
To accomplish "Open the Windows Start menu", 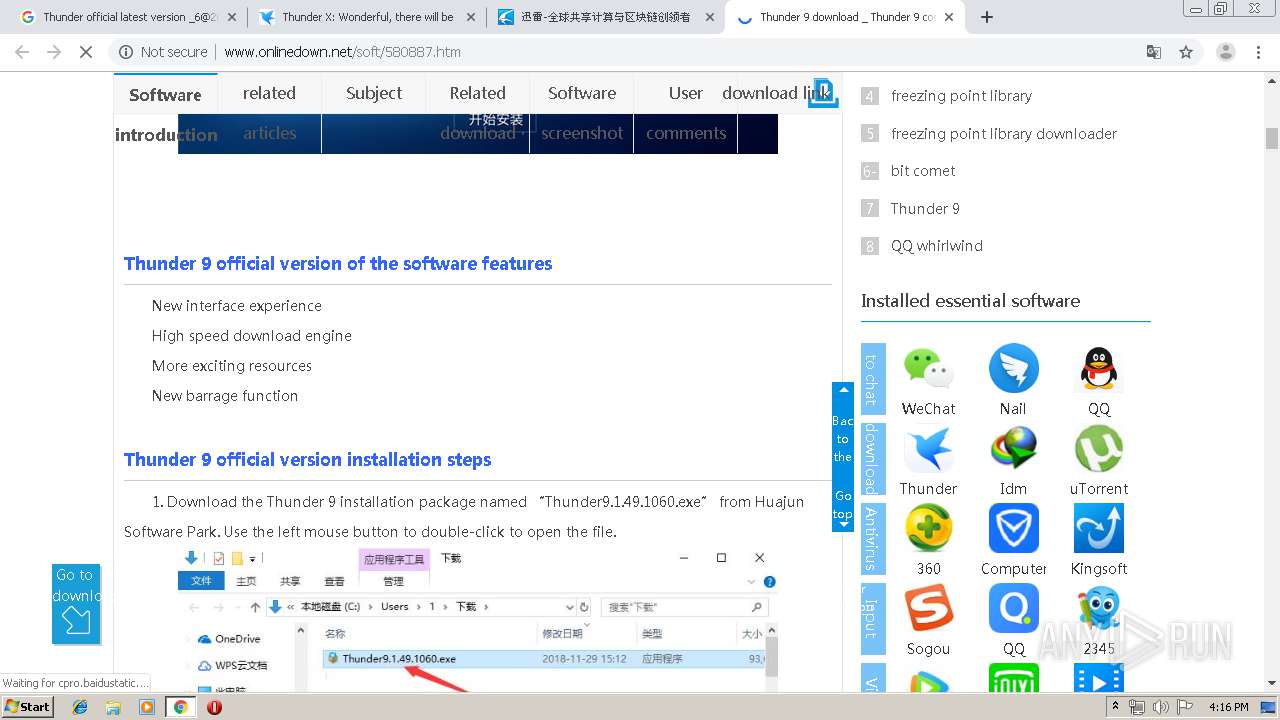I will pyautogui.click(x=28, y=706).
